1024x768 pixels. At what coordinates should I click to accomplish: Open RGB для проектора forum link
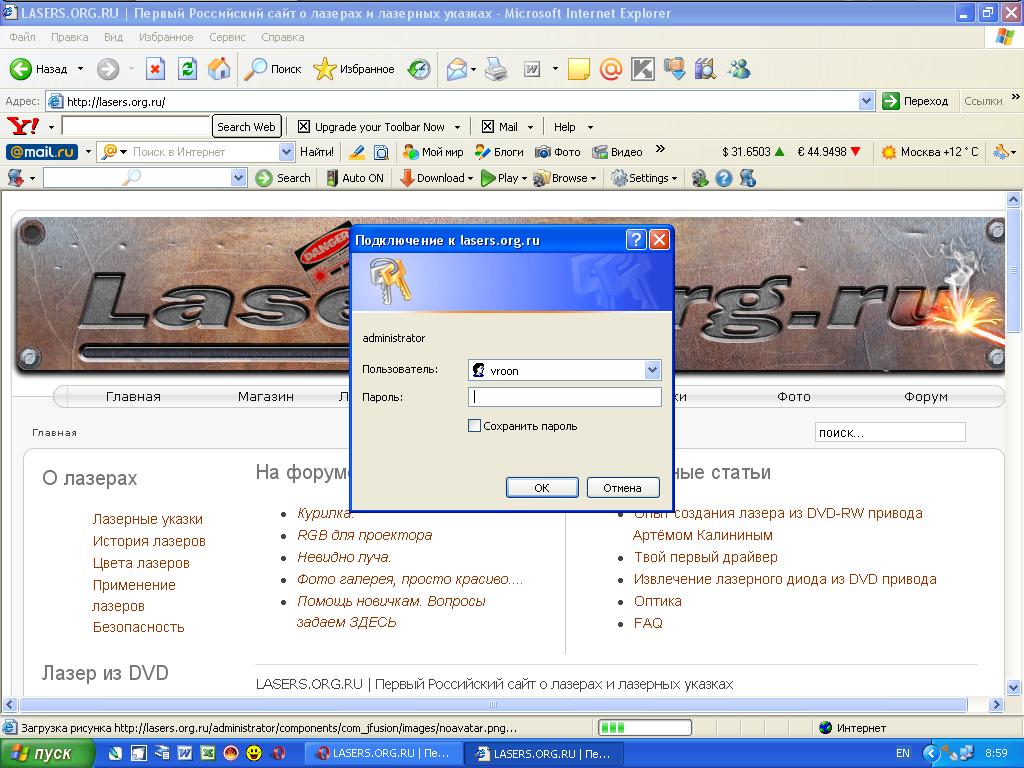pos(364,536)
